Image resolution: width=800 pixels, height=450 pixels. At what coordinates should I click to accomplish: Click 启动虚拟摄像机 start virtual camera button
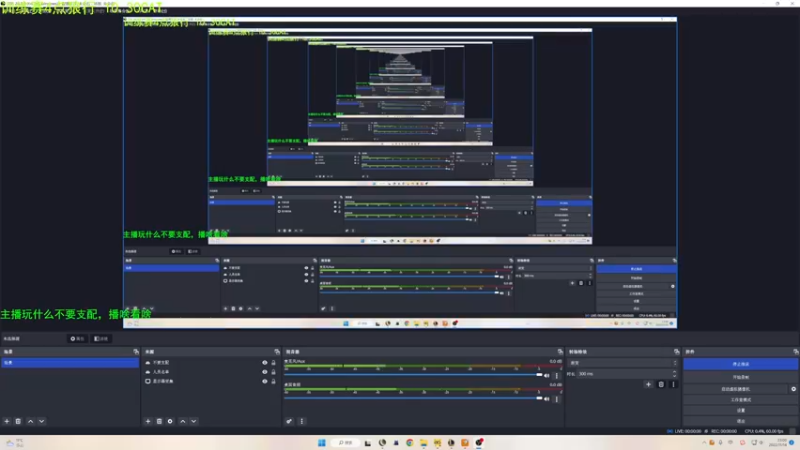736,389
